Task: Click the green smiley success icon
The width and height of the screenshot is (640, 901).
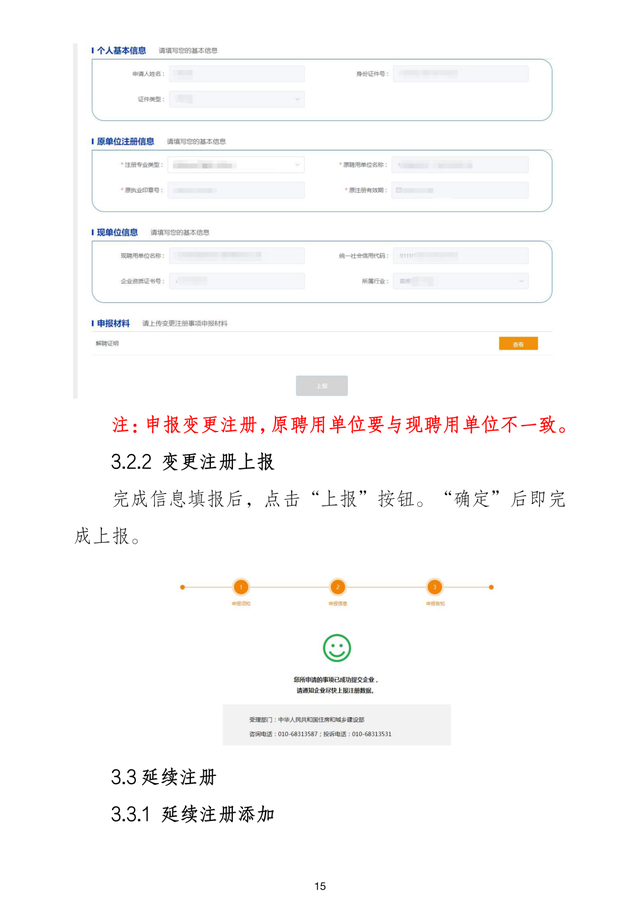Action: coord(337,648)
